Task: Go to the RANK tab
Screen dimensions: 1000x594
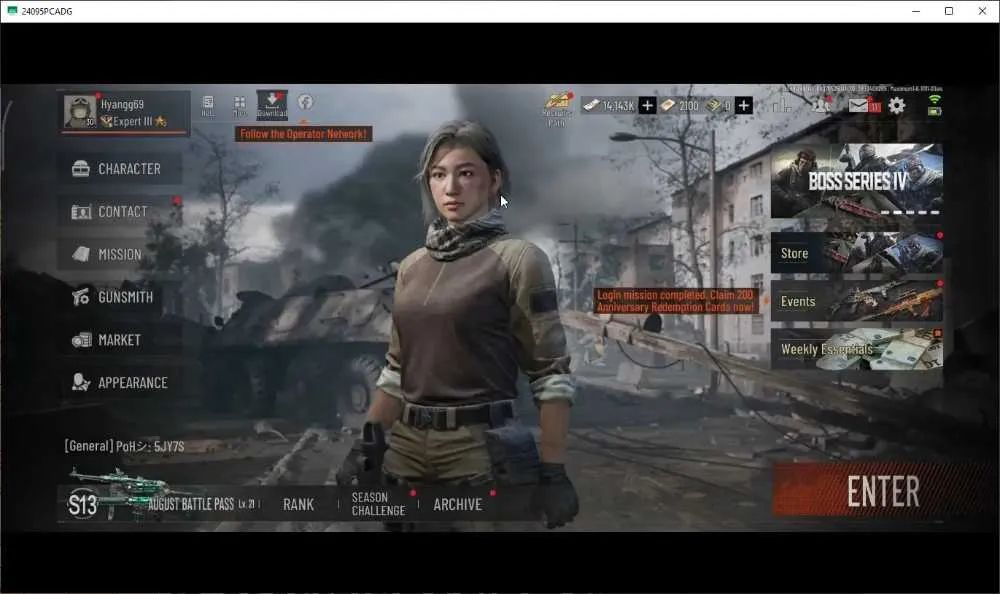Action: tap(298, 504)
